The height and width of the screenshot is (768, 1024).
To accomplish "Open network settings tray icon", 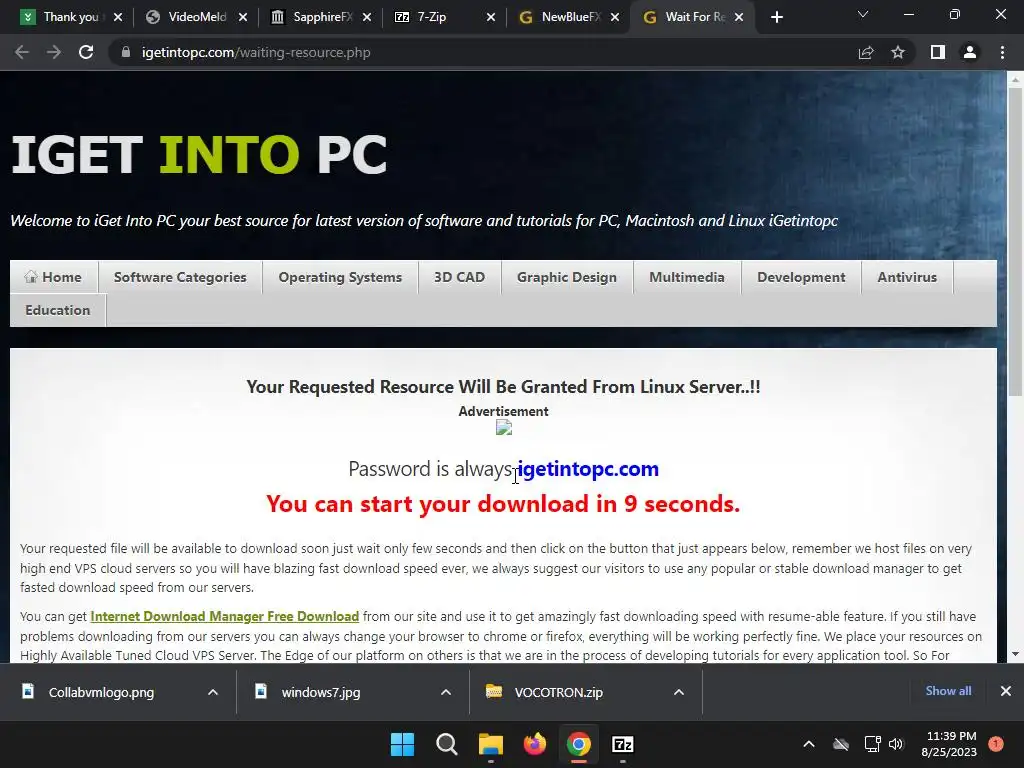I will 872,744.
